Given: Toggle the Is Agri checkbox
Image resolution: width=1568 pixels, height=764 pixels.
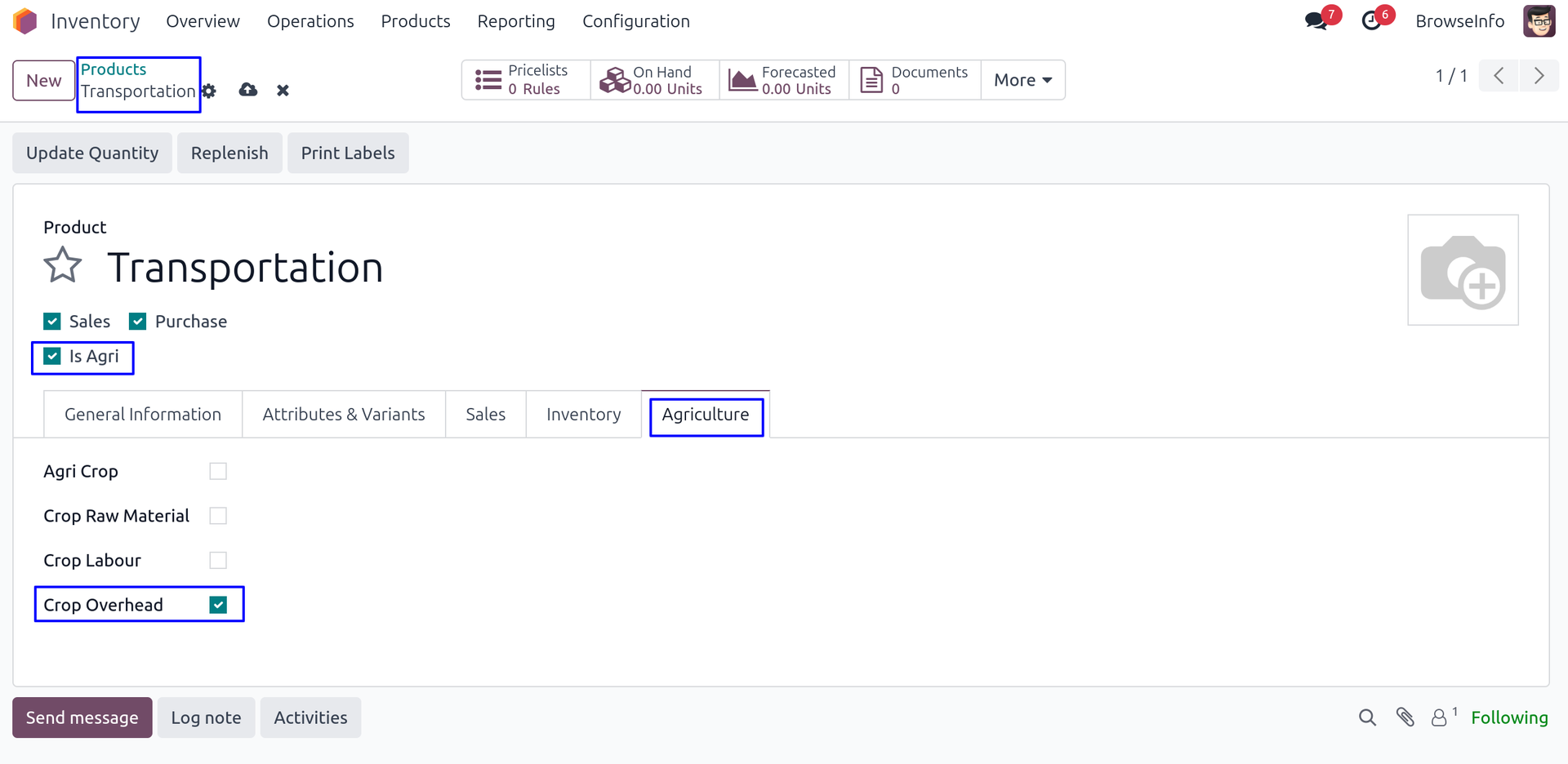Looking at the screenshot, I should click(52, 357).
